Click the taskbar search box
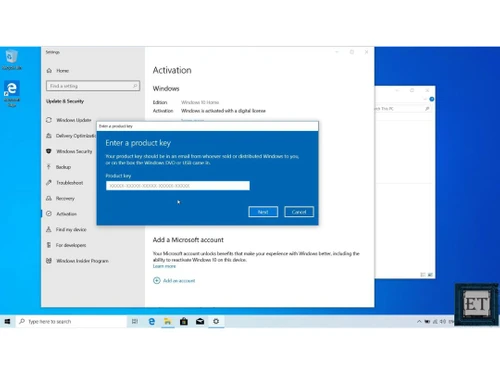This screenshot has width=500, height=375. click(x=71, y=321)
